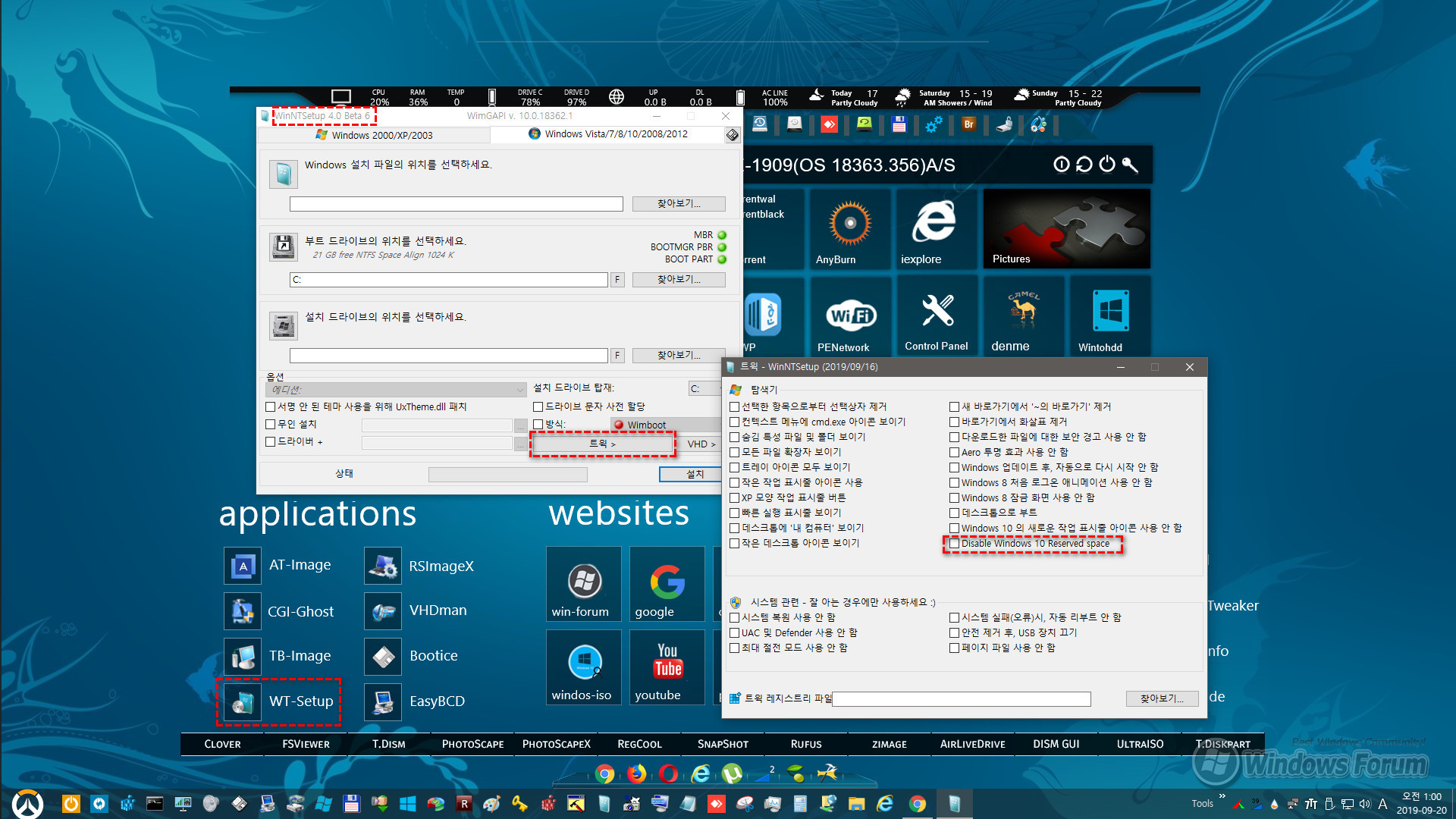Open the 설치 드라이브 탑재 C: dropdown
The width and height of the screenshot is (1456, 819).
705,389
